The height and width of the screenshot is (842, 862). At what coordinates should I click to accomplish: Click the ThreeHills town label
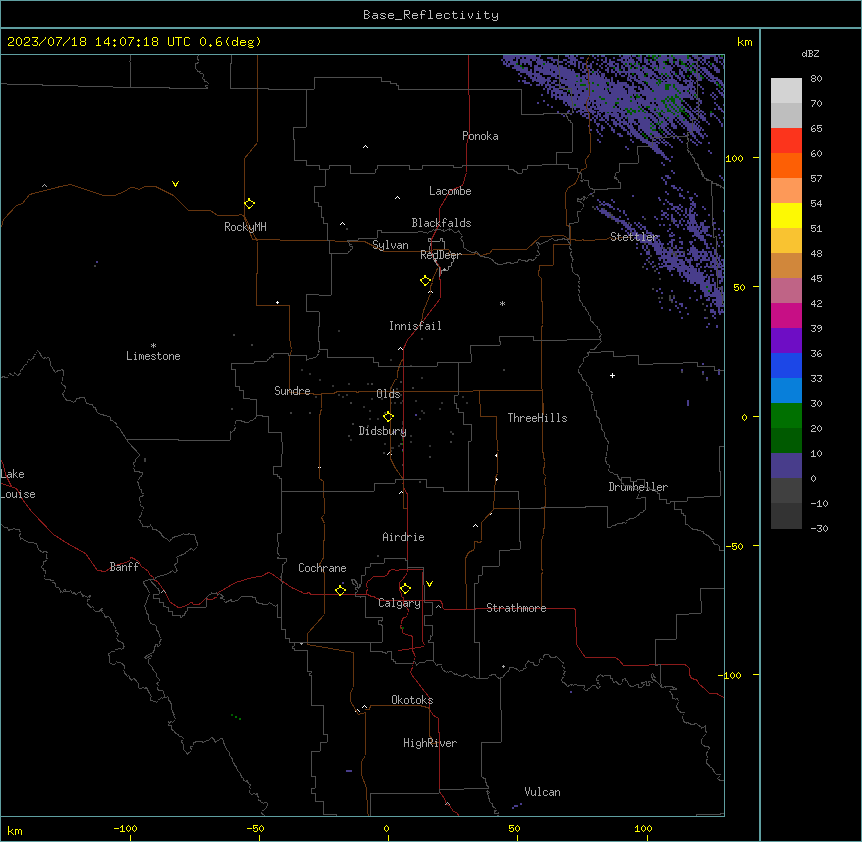click(538, 418)
